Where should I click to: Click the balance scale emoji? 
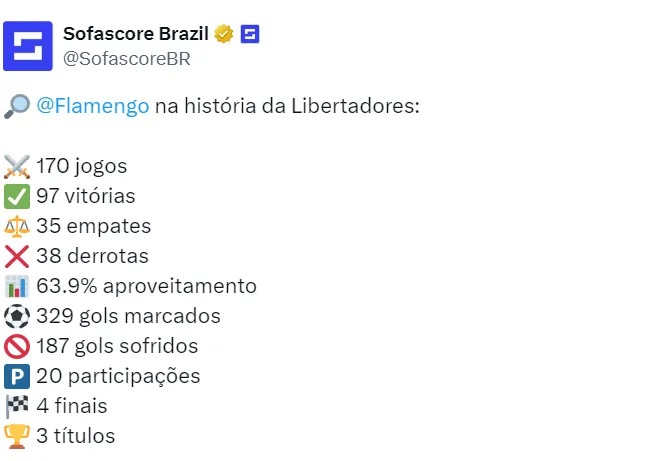[x=17, y=226]
